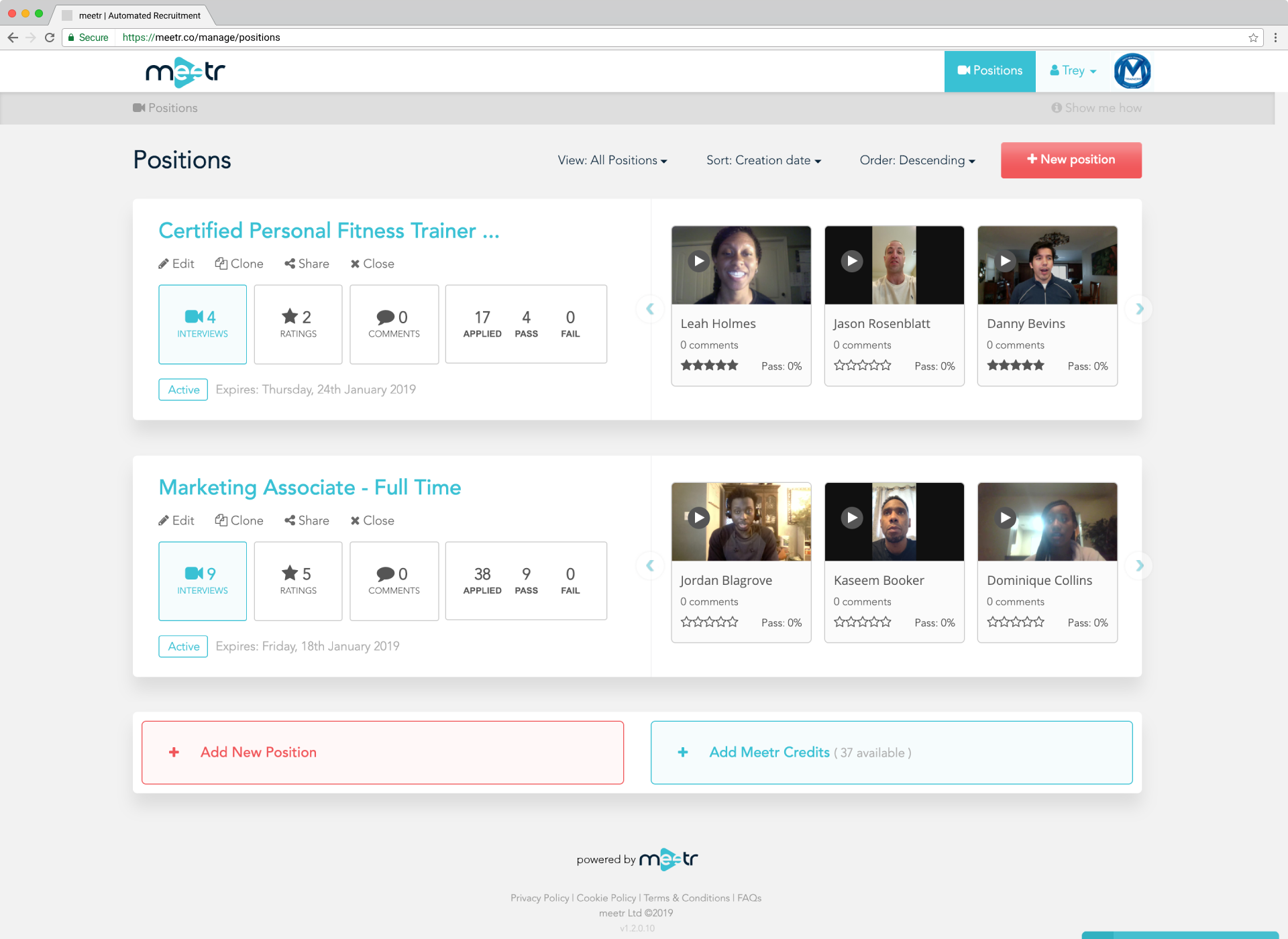Viewport: 1288px width, 939px height.
Task: Clone the Marketing Associate position
Action: point(239,520)
